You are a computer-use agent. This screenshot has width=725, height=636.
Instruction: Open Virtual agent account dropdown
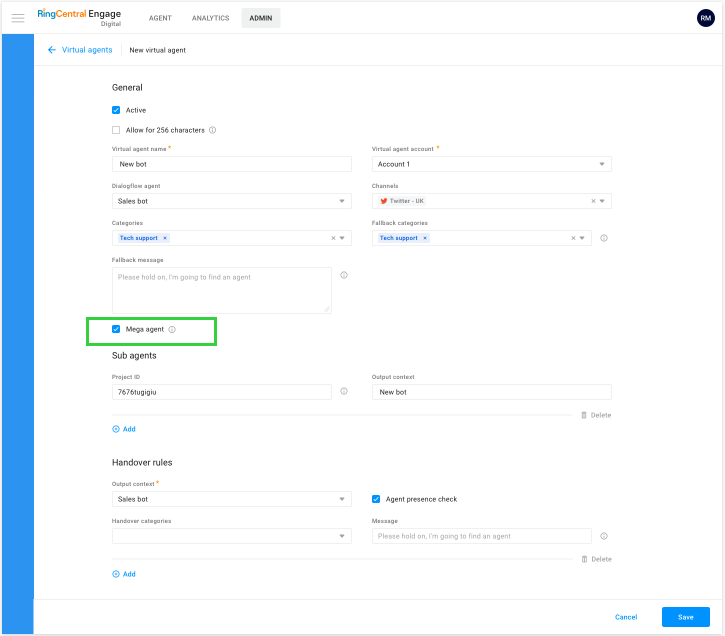point(492,164)
